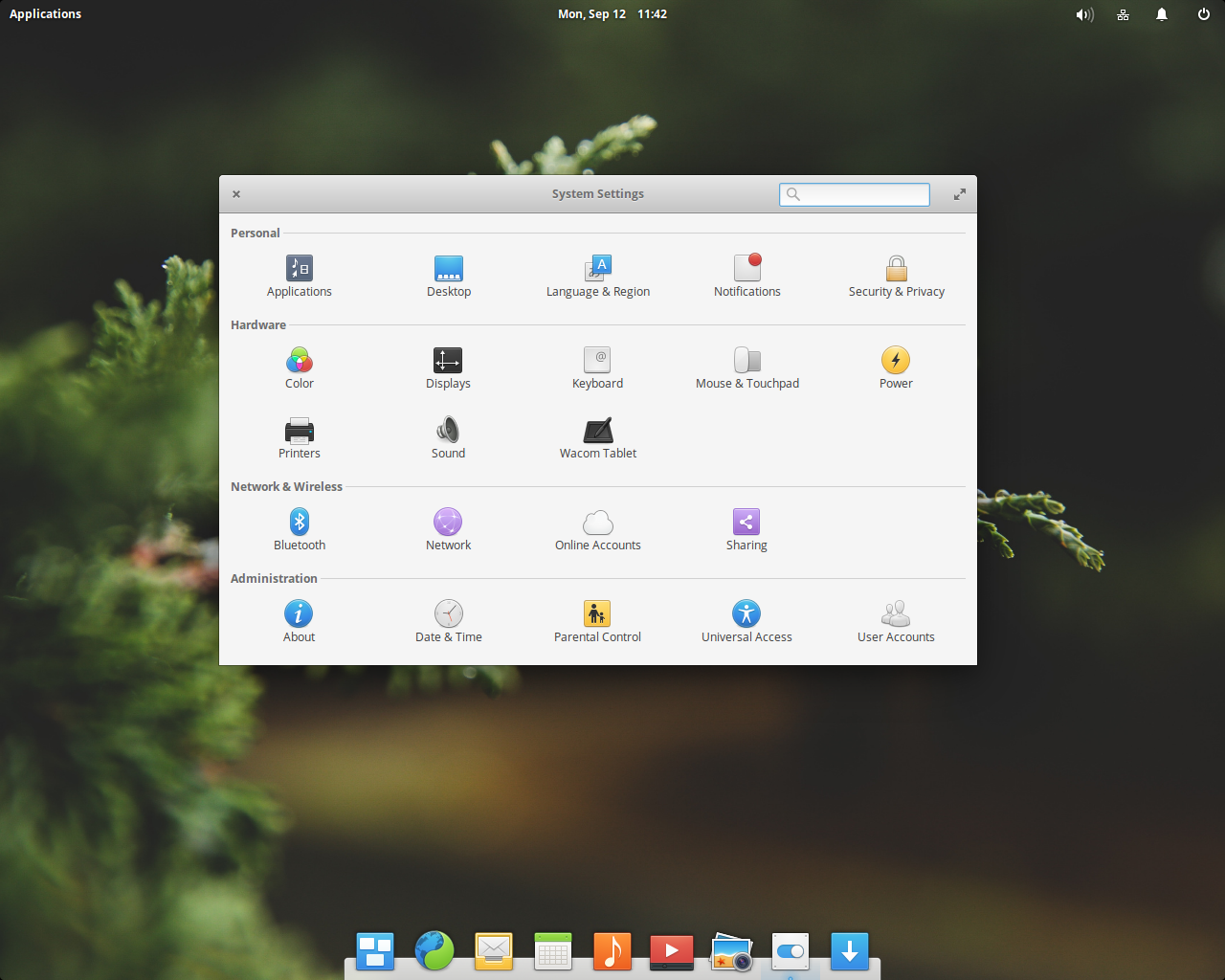
Task: Open Desktop settings
Action: coord(449,278)
